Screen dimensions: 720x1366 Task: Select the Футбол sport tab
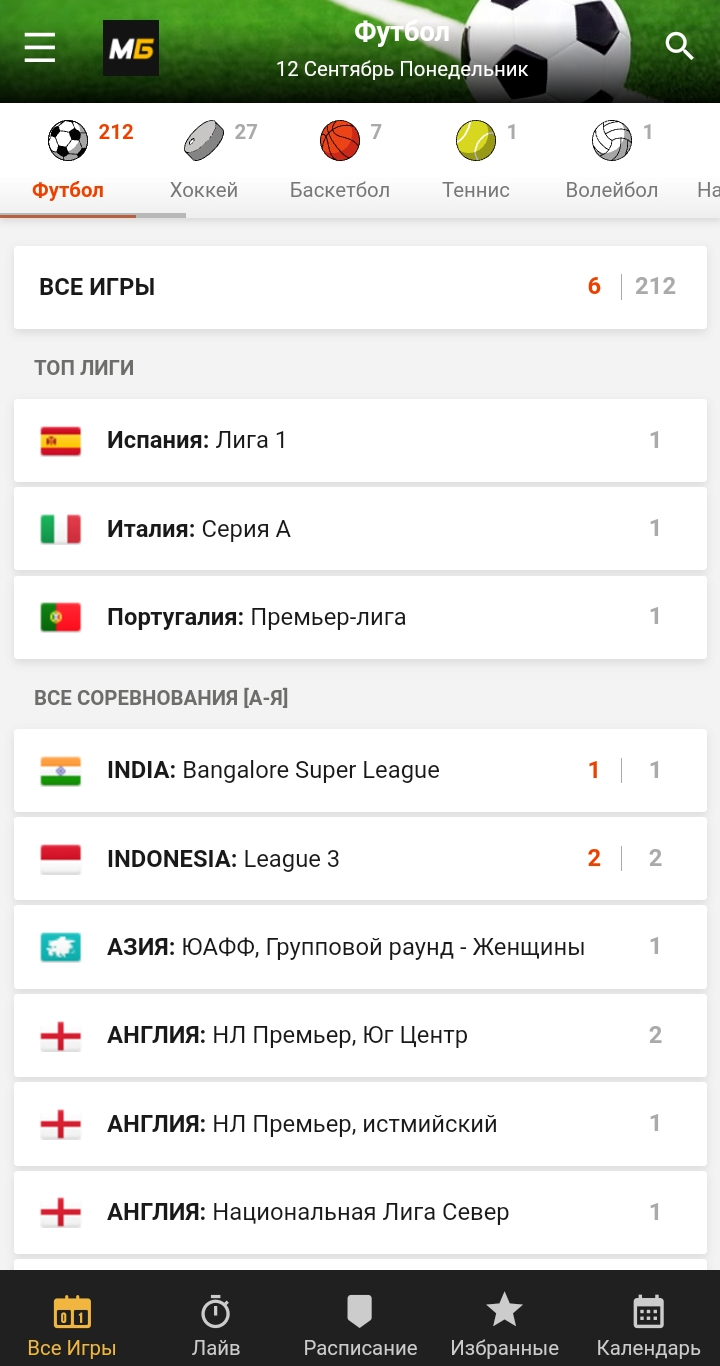(x=68, y=160)
